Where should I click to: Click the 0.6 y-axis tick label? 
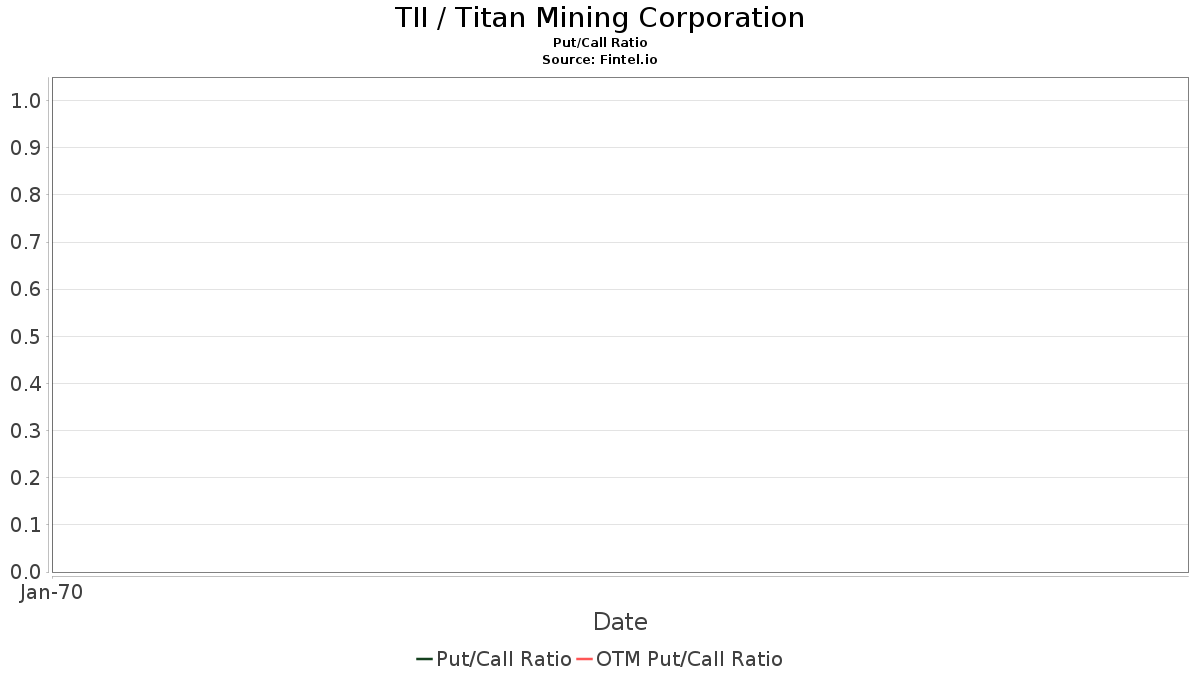(x=25, y=289)
